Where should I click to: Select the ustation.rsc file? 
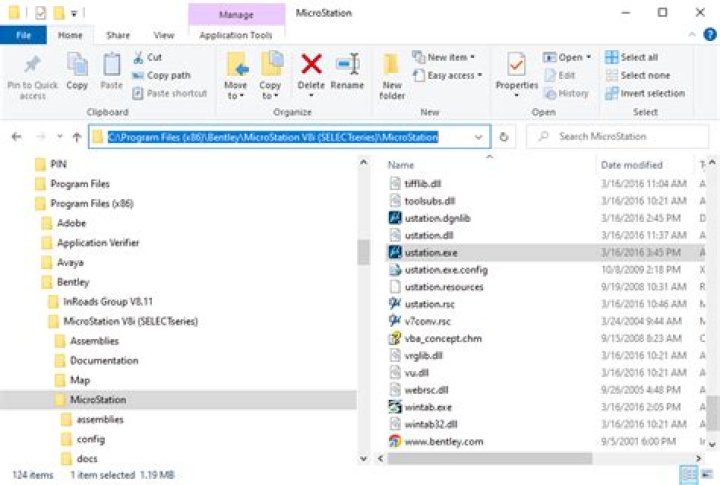pyautogui.click(x=422, y=304)
